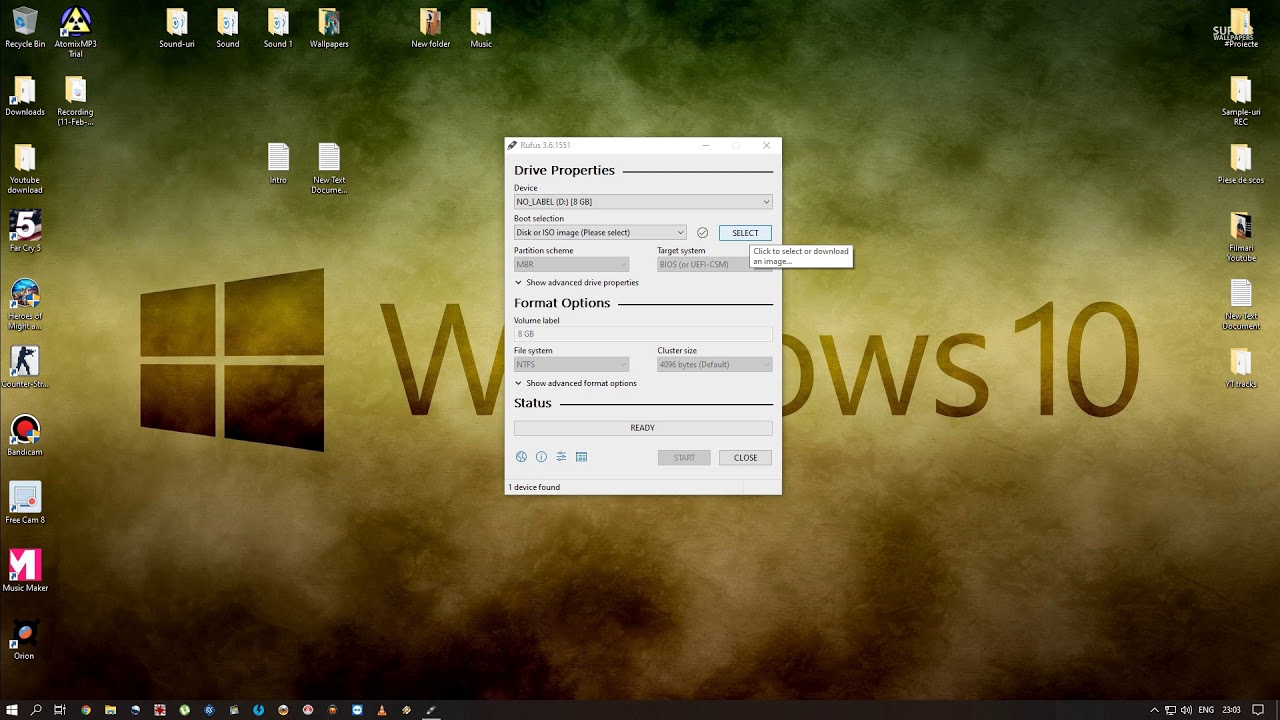Select the AtomixMP3 Trial desktop icon
The height and width of the screenshot is (720, 1280).
click(75, 32)
